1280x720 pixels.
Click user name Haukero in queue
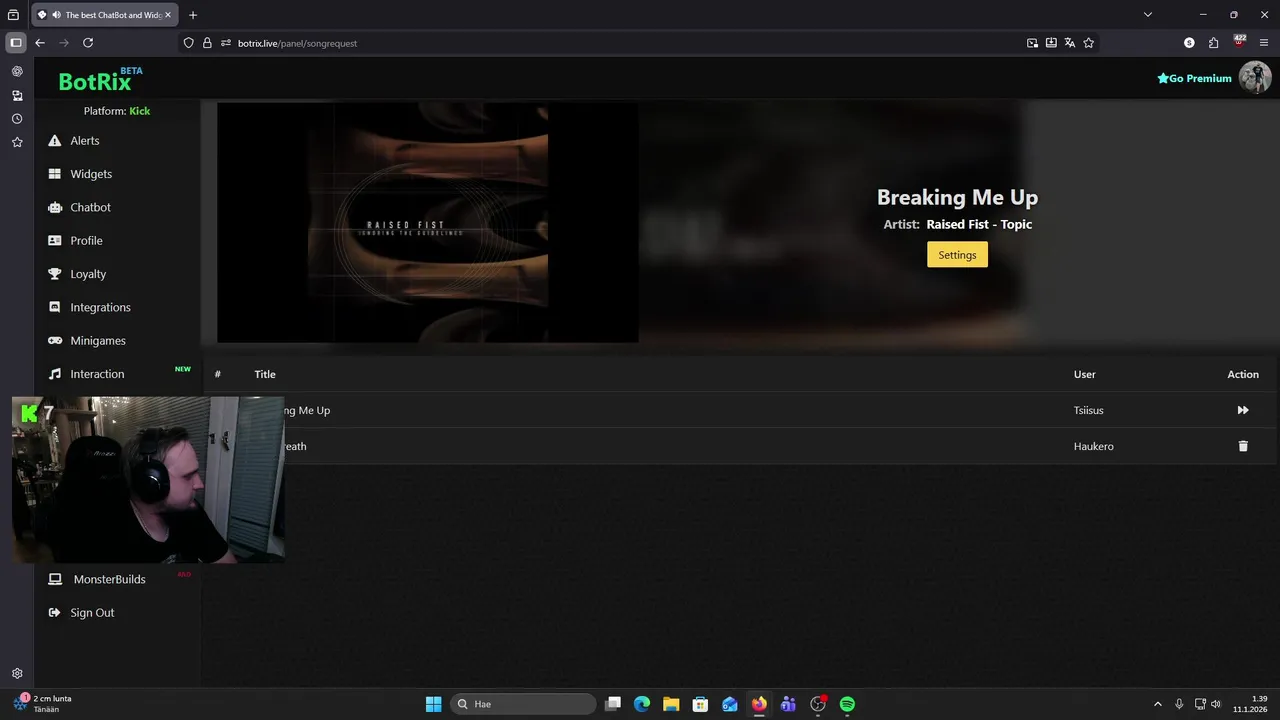point(1093,446)
